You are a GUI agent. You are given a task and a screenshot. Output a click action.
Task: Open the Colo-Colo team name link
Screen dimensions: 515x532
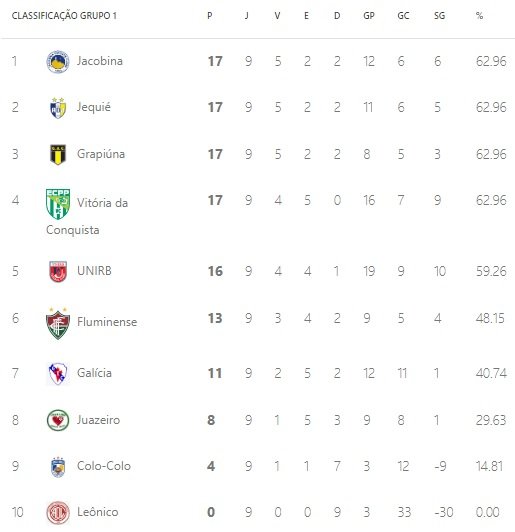pyautogui.click(x=104, y=466)
